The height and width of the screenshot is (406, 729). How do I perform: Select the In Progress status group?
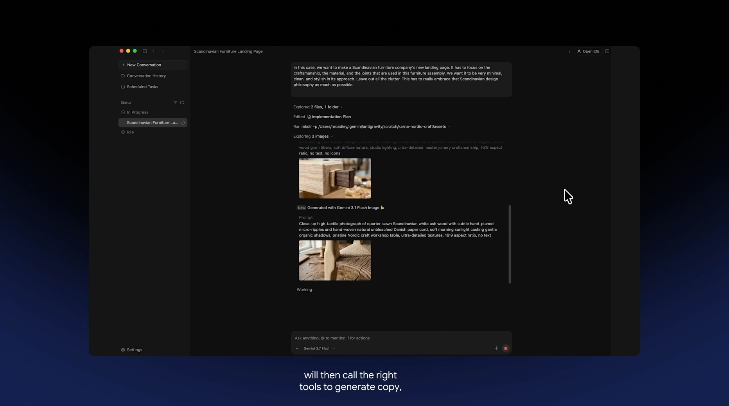(x=135, y=112)
